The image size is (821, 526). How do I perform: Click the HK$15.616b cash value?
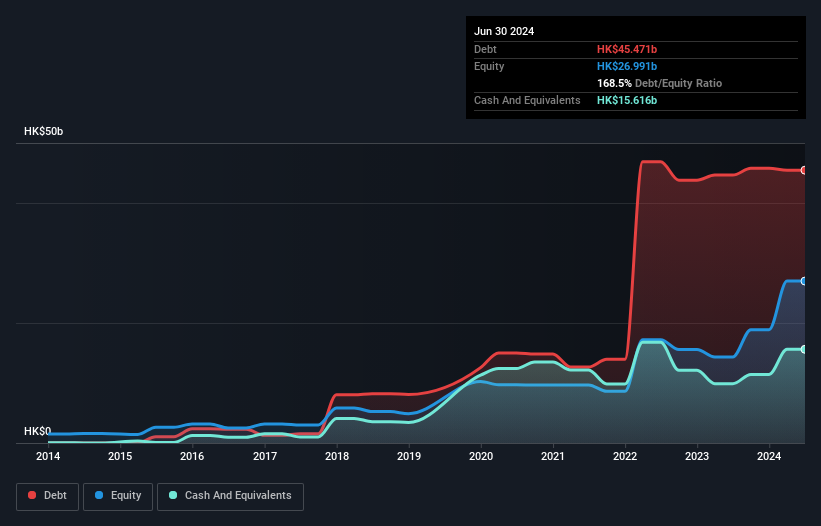(627, 100)
